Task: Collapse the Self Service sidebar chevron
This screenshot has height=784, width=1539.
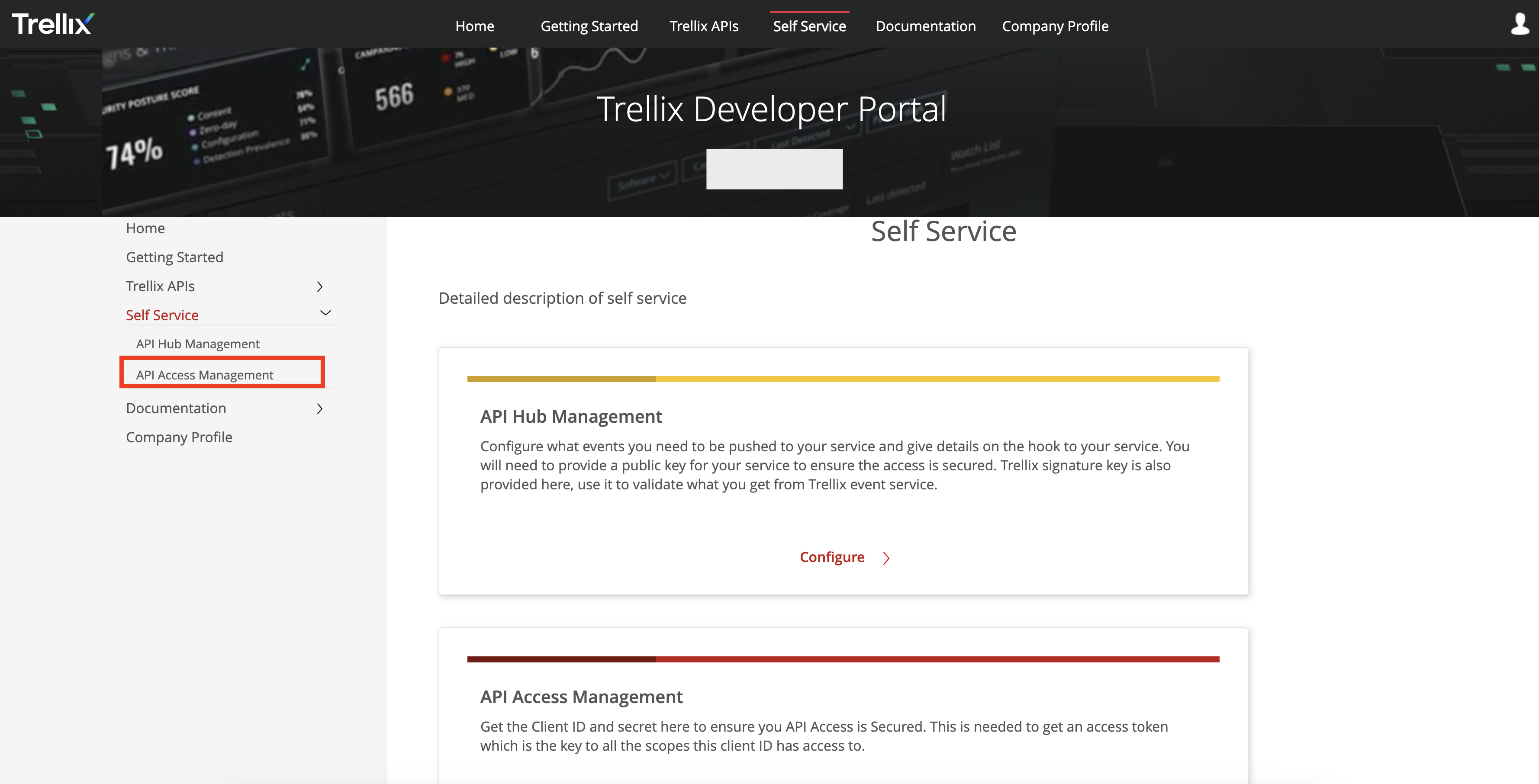Action: click(x=325, y=313)
